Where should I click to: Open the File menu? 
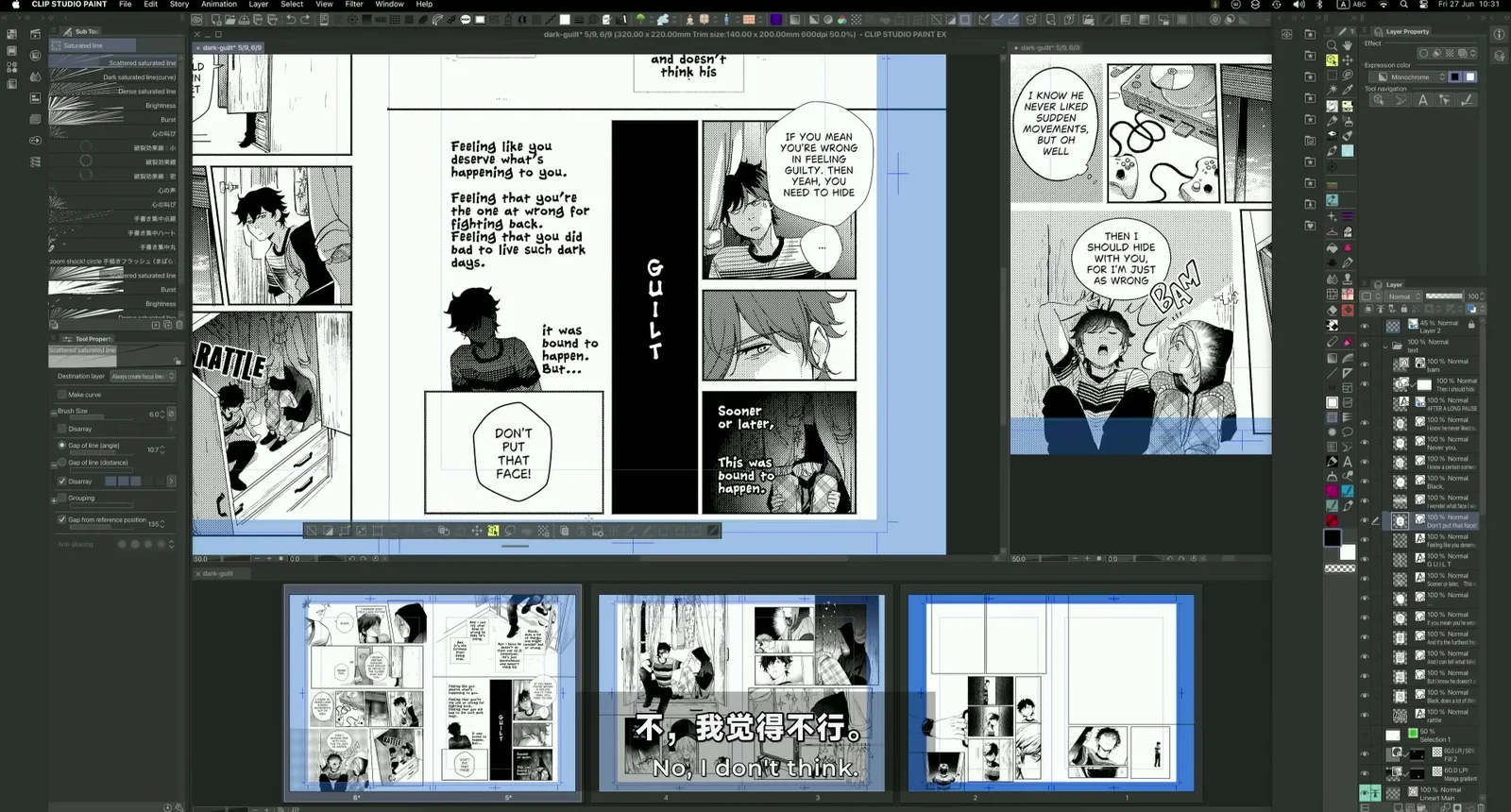125,4
